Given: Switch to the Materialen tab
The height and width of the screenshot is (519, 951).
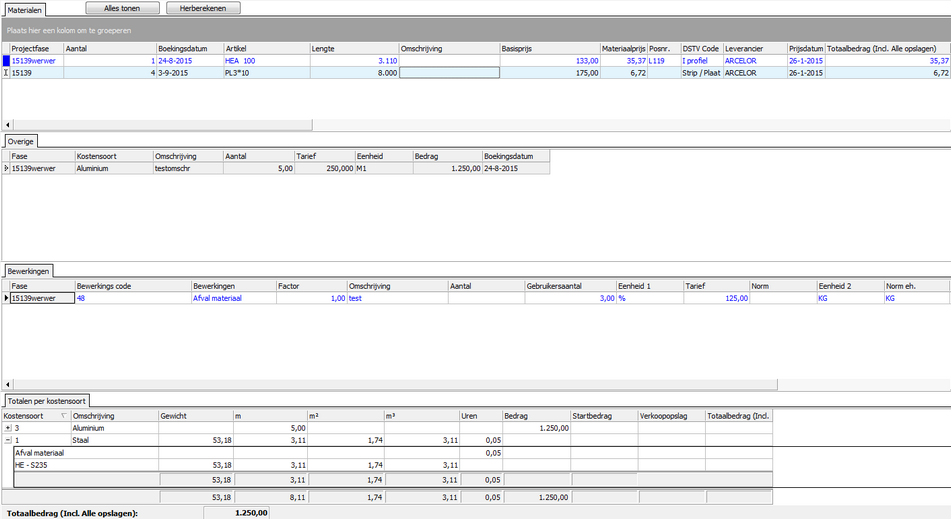Looking at the screenshot, I should click(x=24, y=10).
